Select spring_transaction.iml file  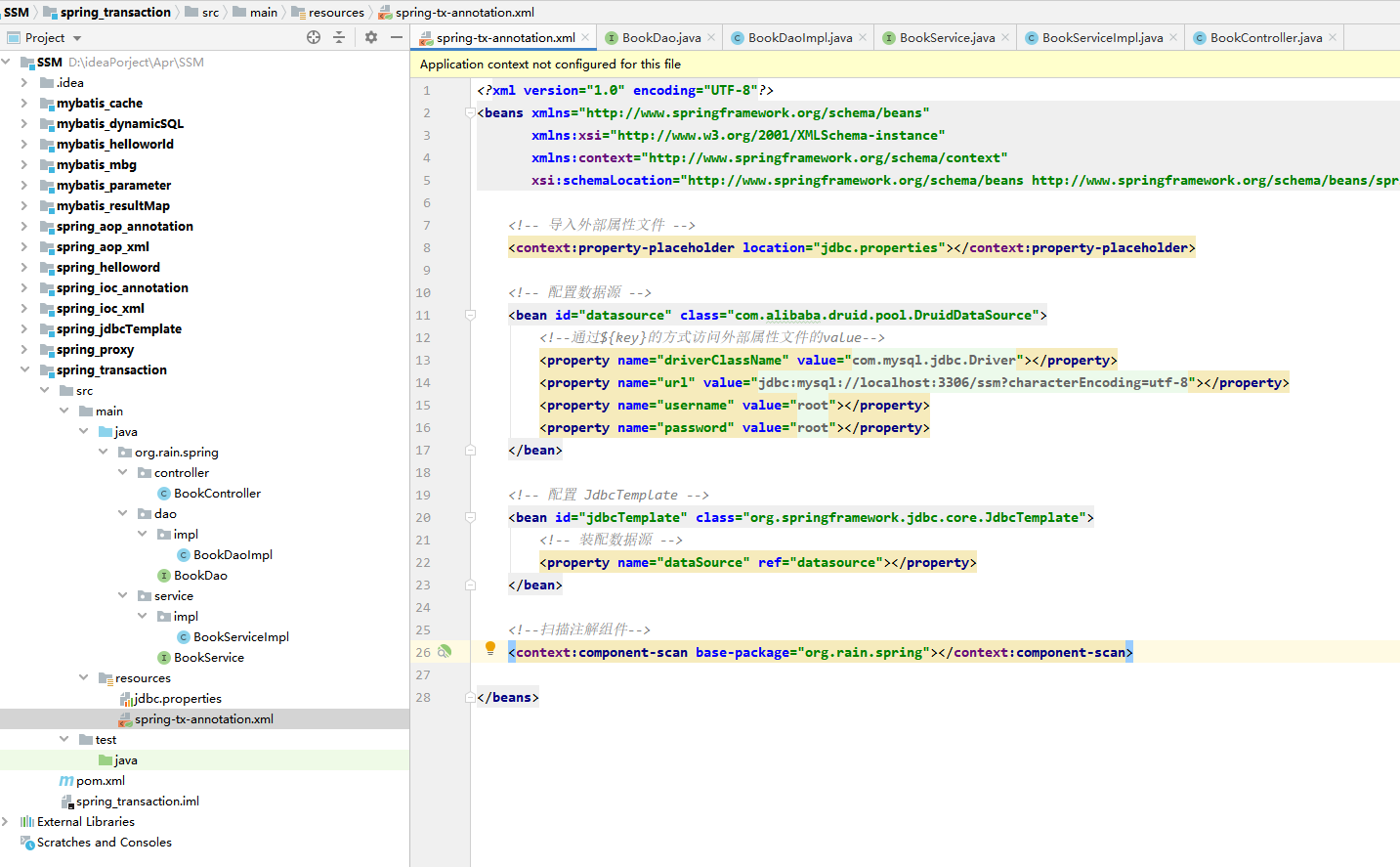coord(138,801)
